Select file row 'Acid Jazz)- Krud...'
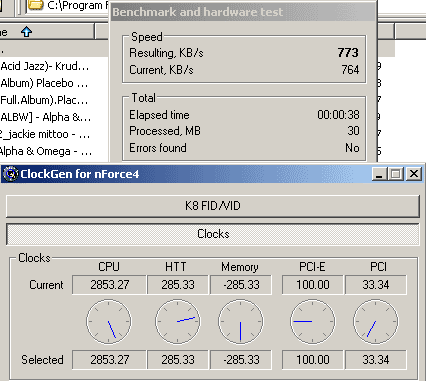This screenshot has width=426, height=381. coord(45,66)
